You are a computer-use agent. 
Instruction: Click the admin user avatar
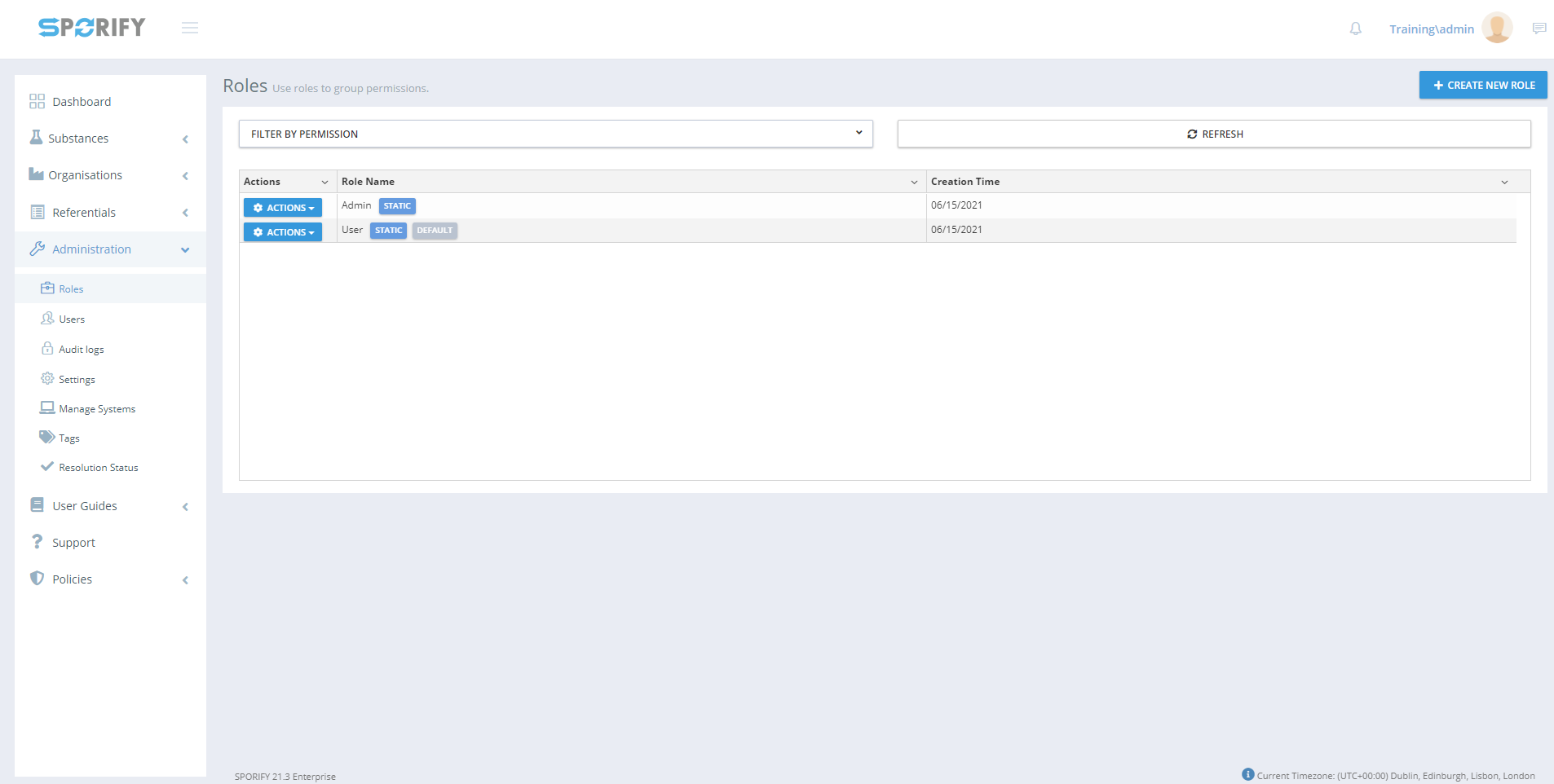1497,29
